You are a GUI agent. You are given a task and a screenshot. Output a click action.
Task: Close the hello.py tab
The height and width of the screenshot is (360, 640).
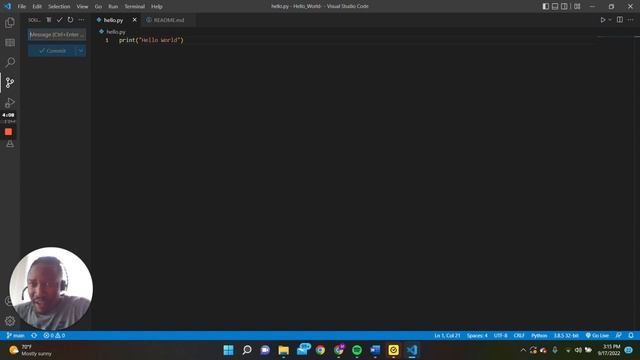(x=135, y=20)
